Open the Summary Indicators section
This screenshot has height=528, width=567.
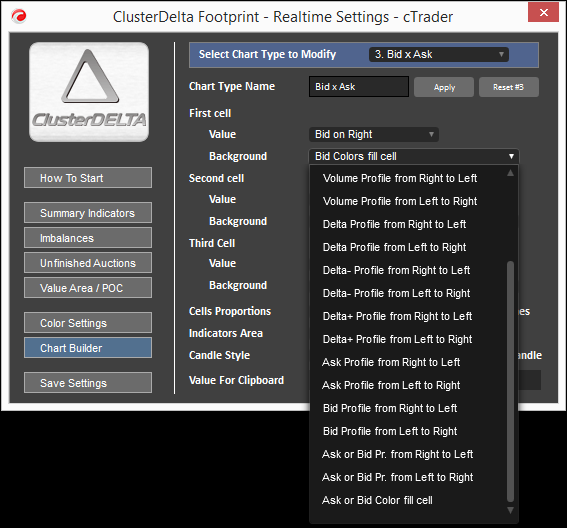click(88, 213)
